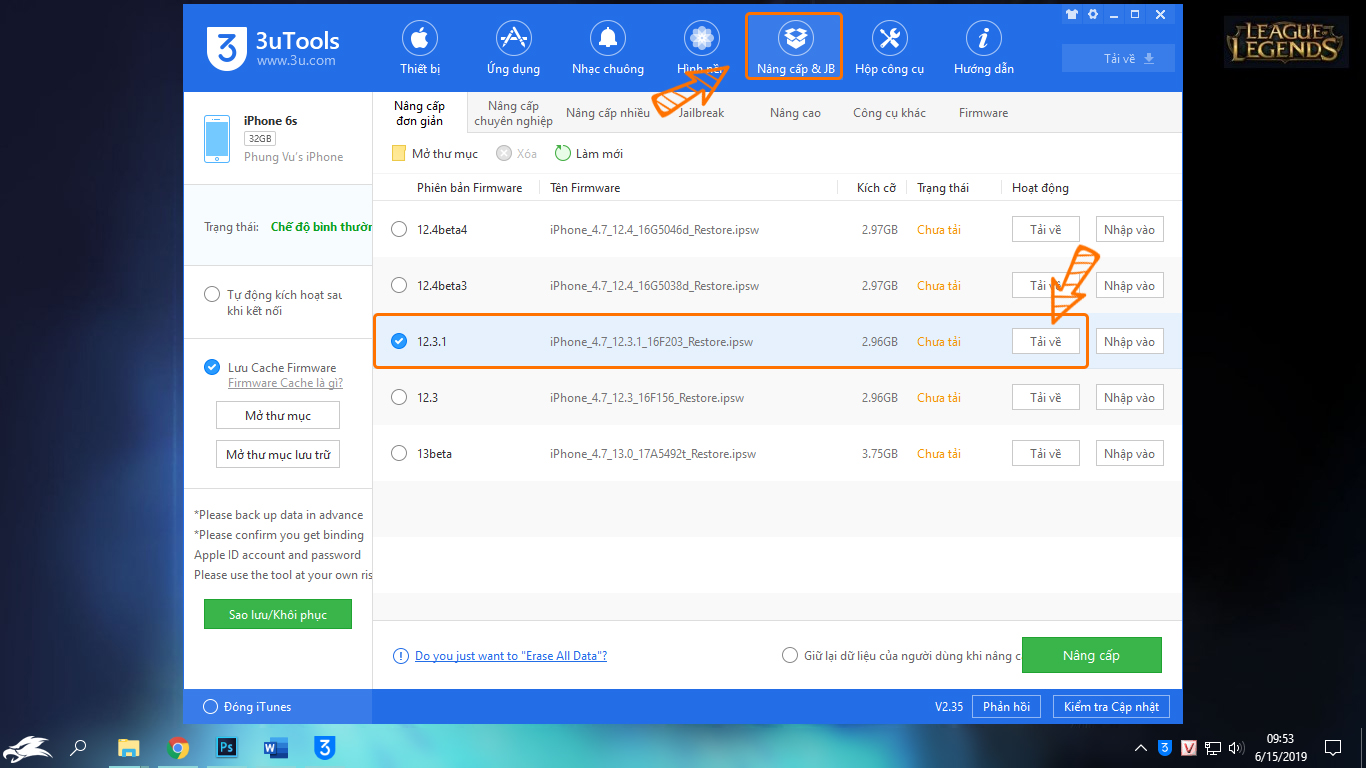The height and width of the screenshot is (768, 1366).
Task: Open Photoshop from the taskbar
Action: tap(227, 747)
